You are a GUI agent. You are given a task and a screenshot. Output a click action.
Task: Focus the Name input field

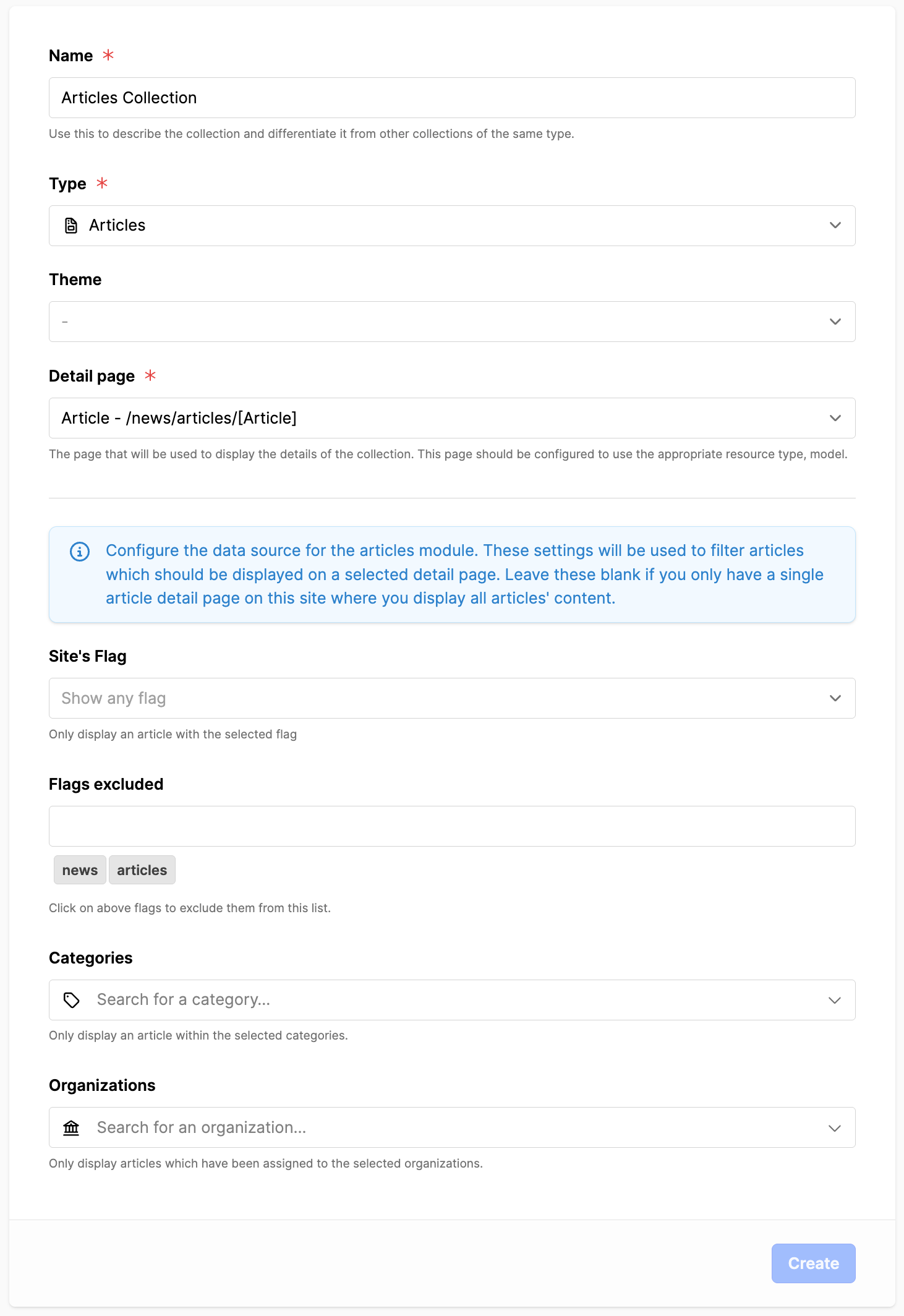(452, 98)
